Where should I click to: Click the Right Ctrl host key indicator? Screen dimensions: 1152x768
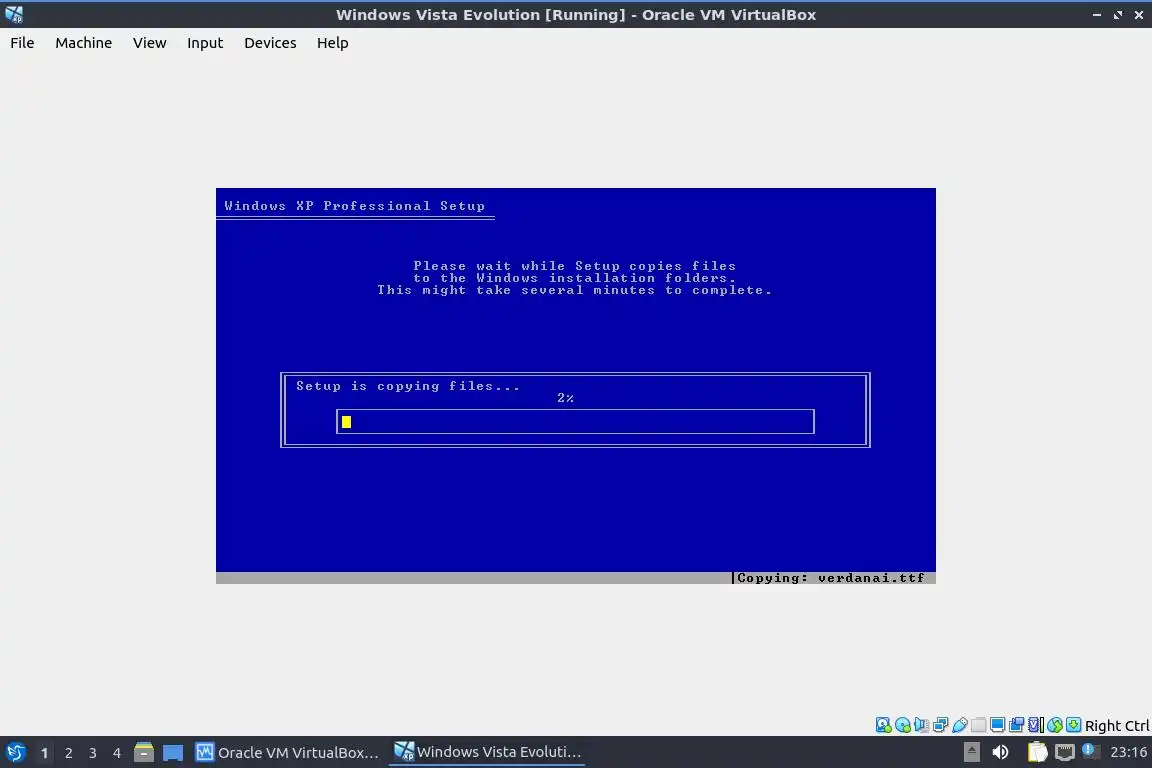pos(1117,725)
